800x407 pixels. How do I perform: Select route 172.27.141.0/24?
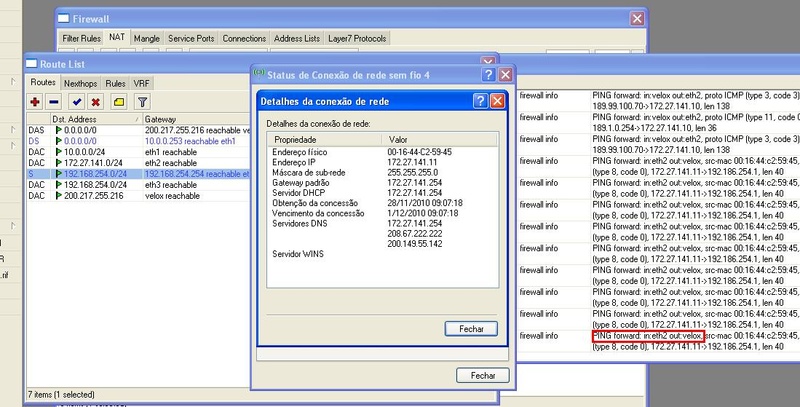138,163
